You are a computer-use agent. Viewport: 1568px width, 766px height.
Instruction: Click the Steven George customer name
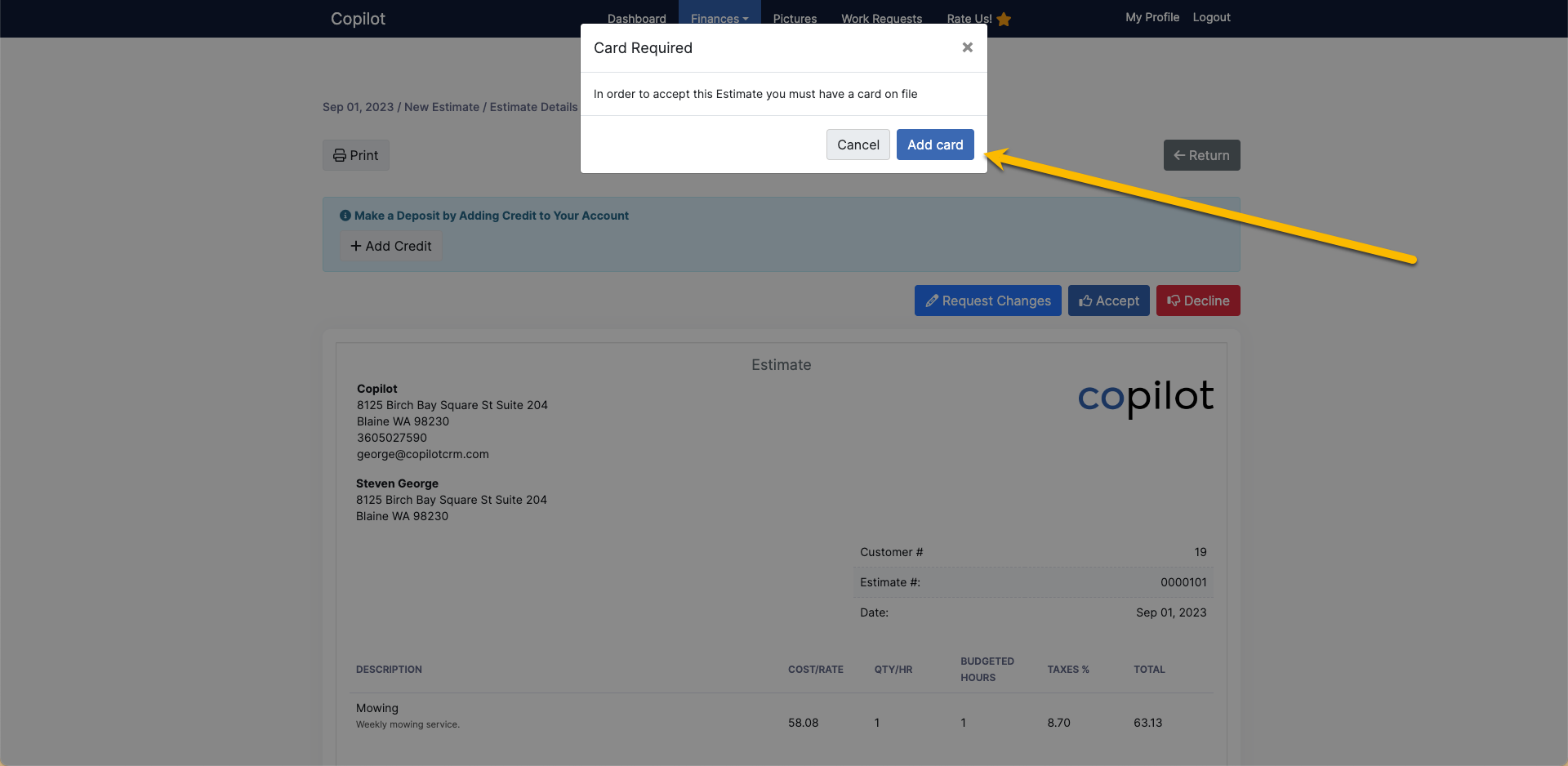[397, 483]
